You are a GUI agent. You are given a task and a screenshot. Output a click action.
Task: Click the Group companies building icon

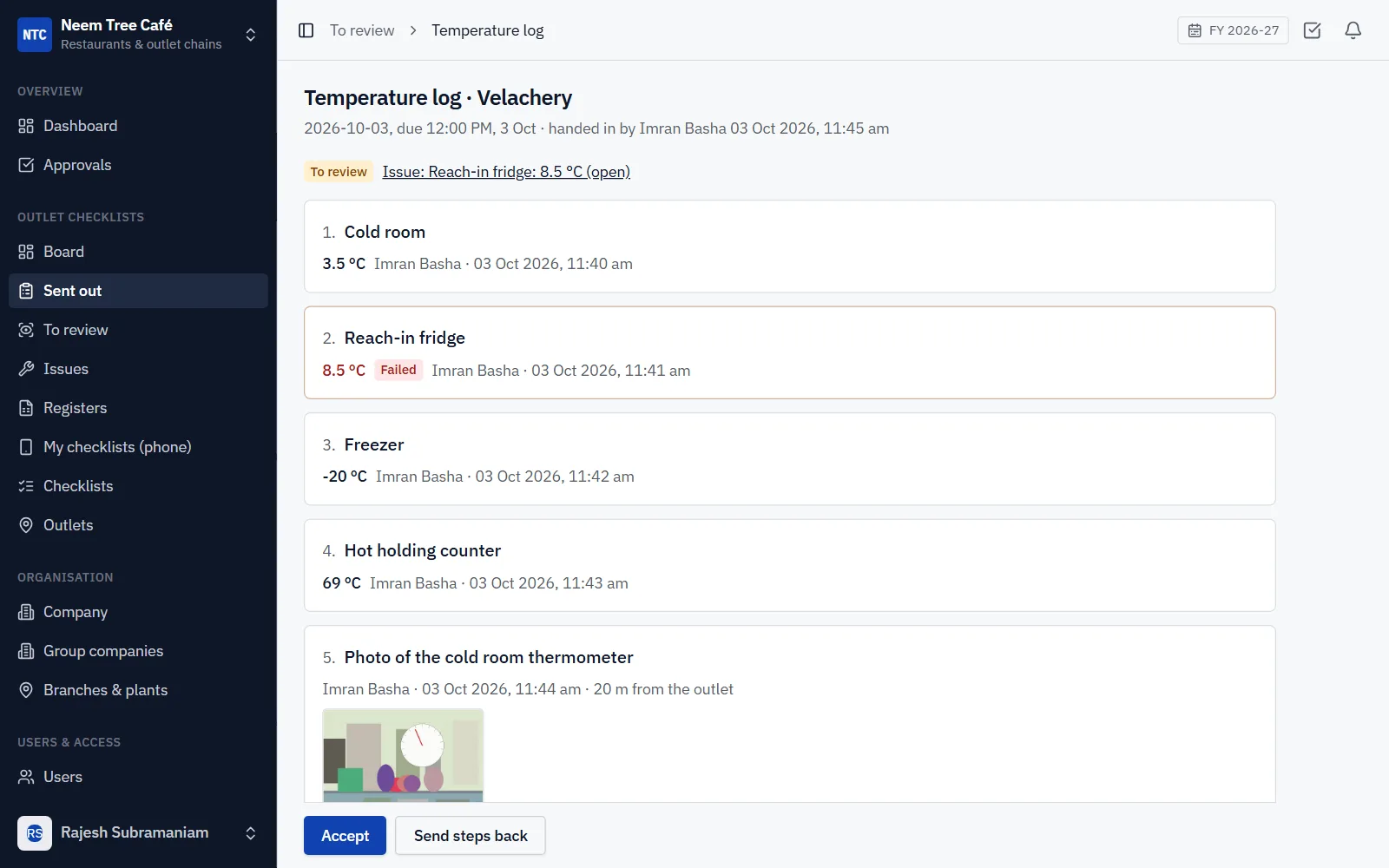click(26, 651)
